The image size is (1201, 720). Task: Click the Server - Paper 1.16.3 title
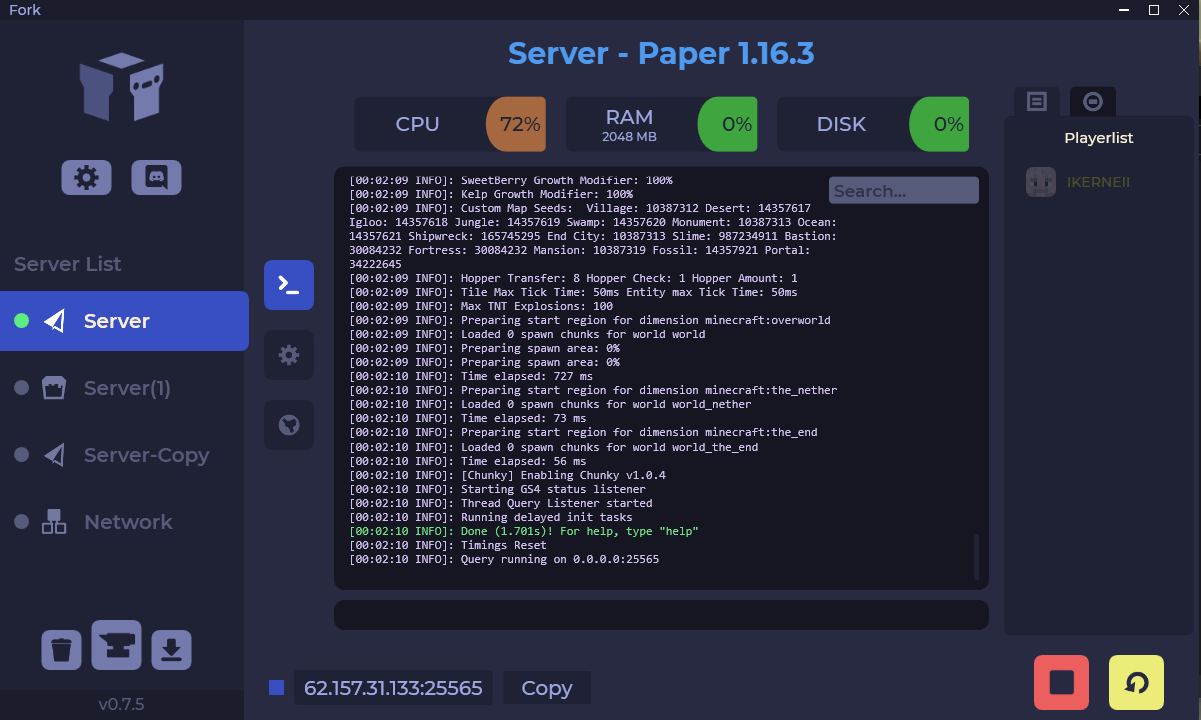(x=661, y=53)
